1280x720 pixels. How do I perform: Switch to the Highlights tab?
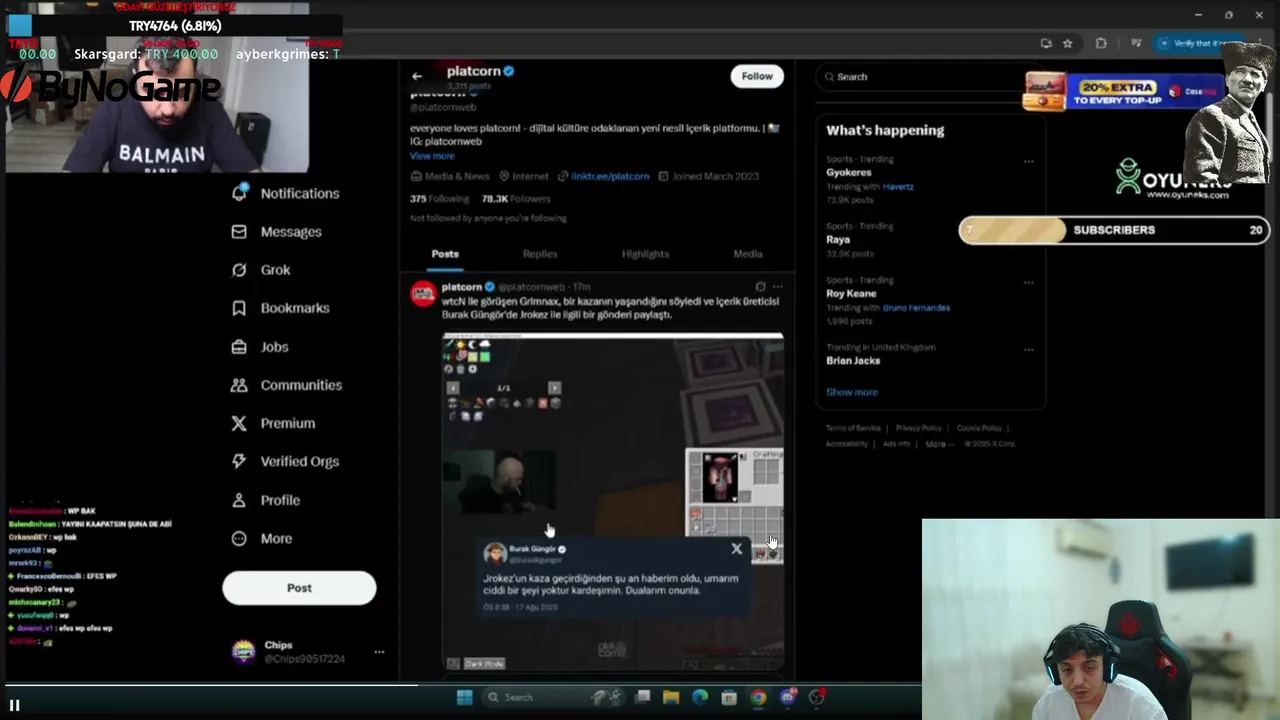tap(645, 254)
